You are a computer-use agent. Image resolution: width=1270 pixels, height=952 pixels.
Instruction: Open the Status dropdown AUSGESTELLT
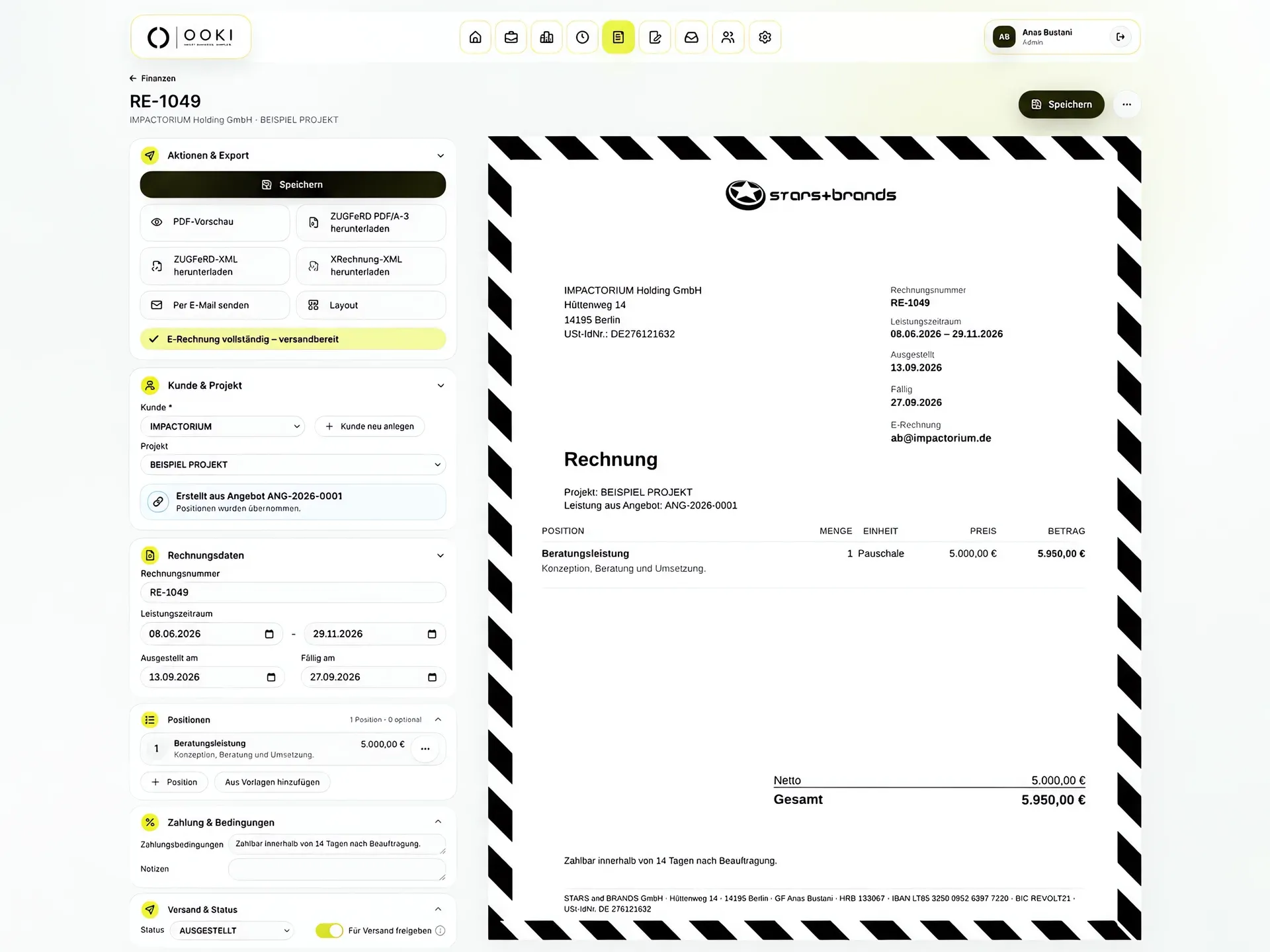(232, 930)
